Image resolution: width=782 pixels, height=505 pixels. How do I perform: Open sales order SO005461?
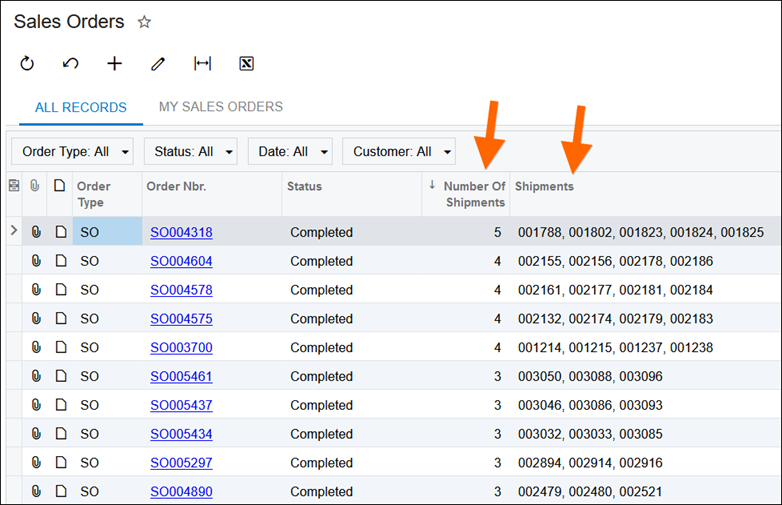point(182,376)
